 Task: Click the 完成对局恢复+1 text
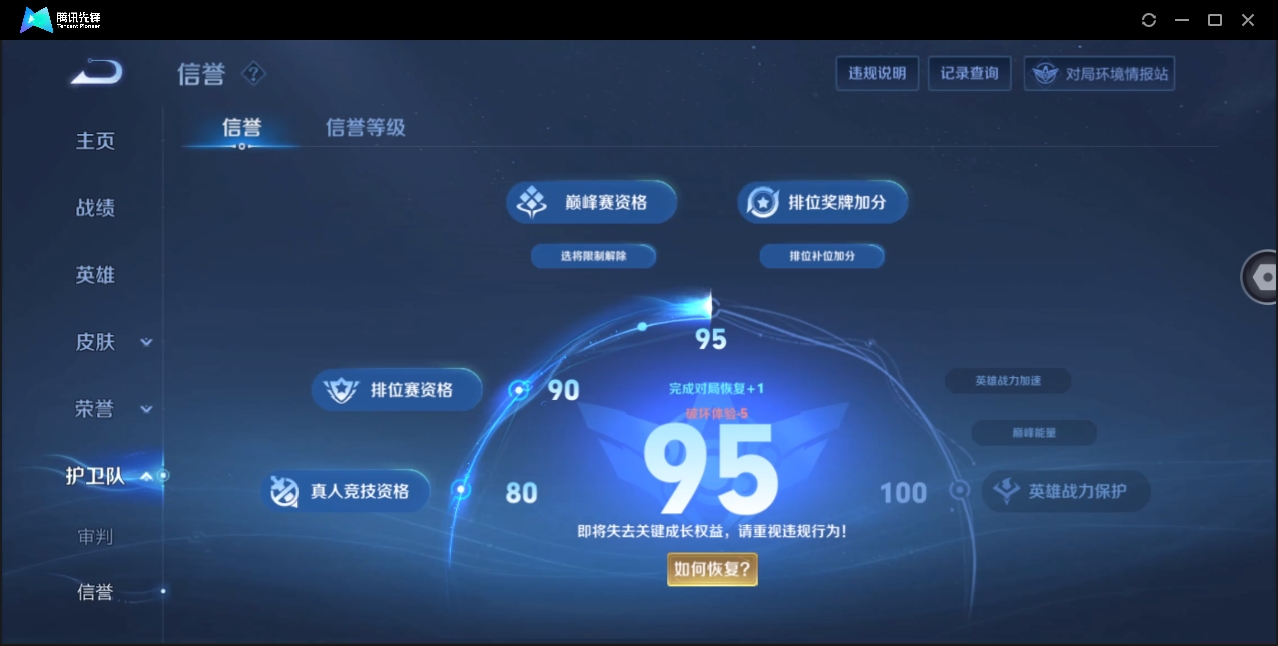coord(717,388)
